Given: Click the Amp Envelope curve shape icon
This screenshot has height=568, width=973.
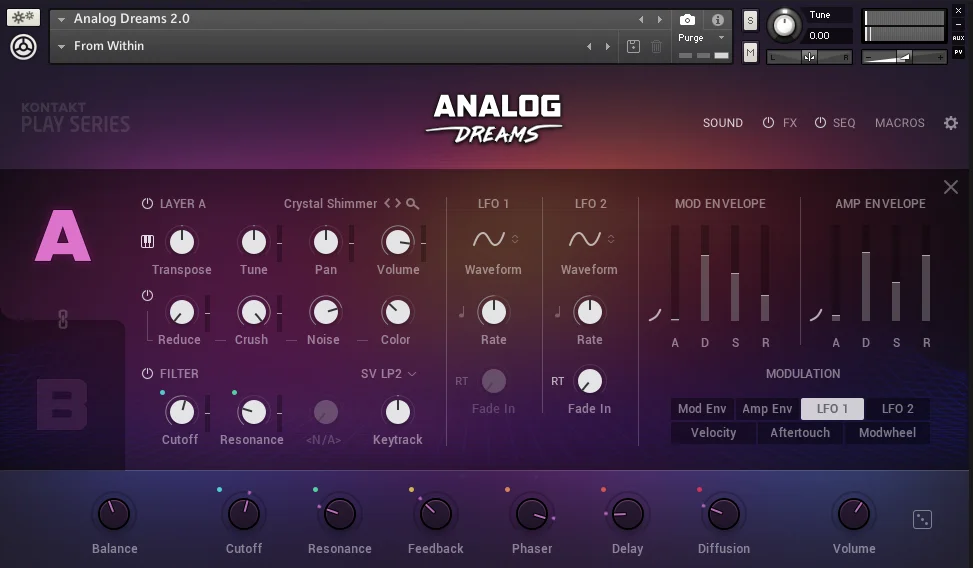Looking at the screenshot, I should tap(815, 315).
